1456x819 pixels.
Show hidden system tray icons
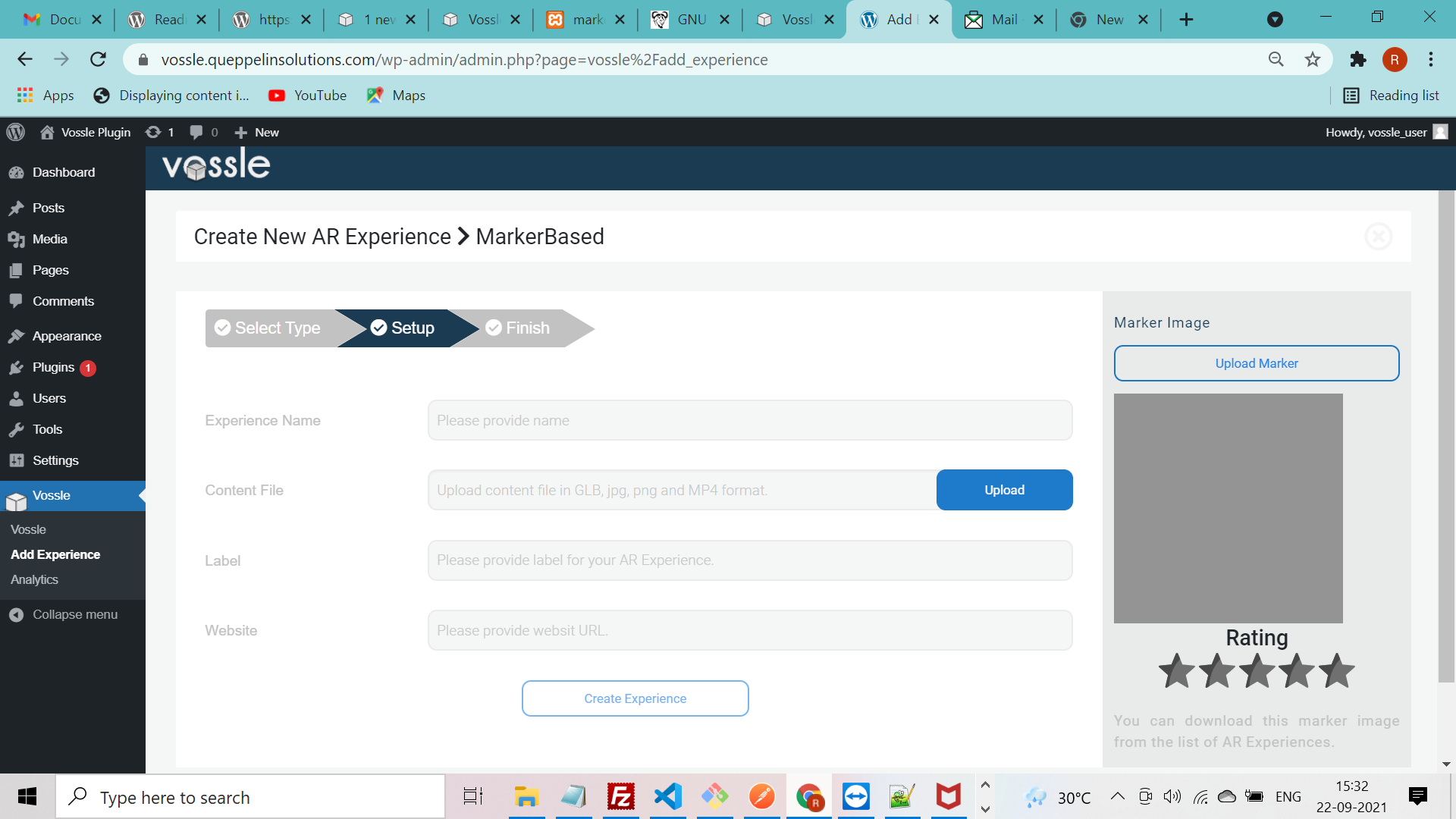click(x=1117, y=796)
